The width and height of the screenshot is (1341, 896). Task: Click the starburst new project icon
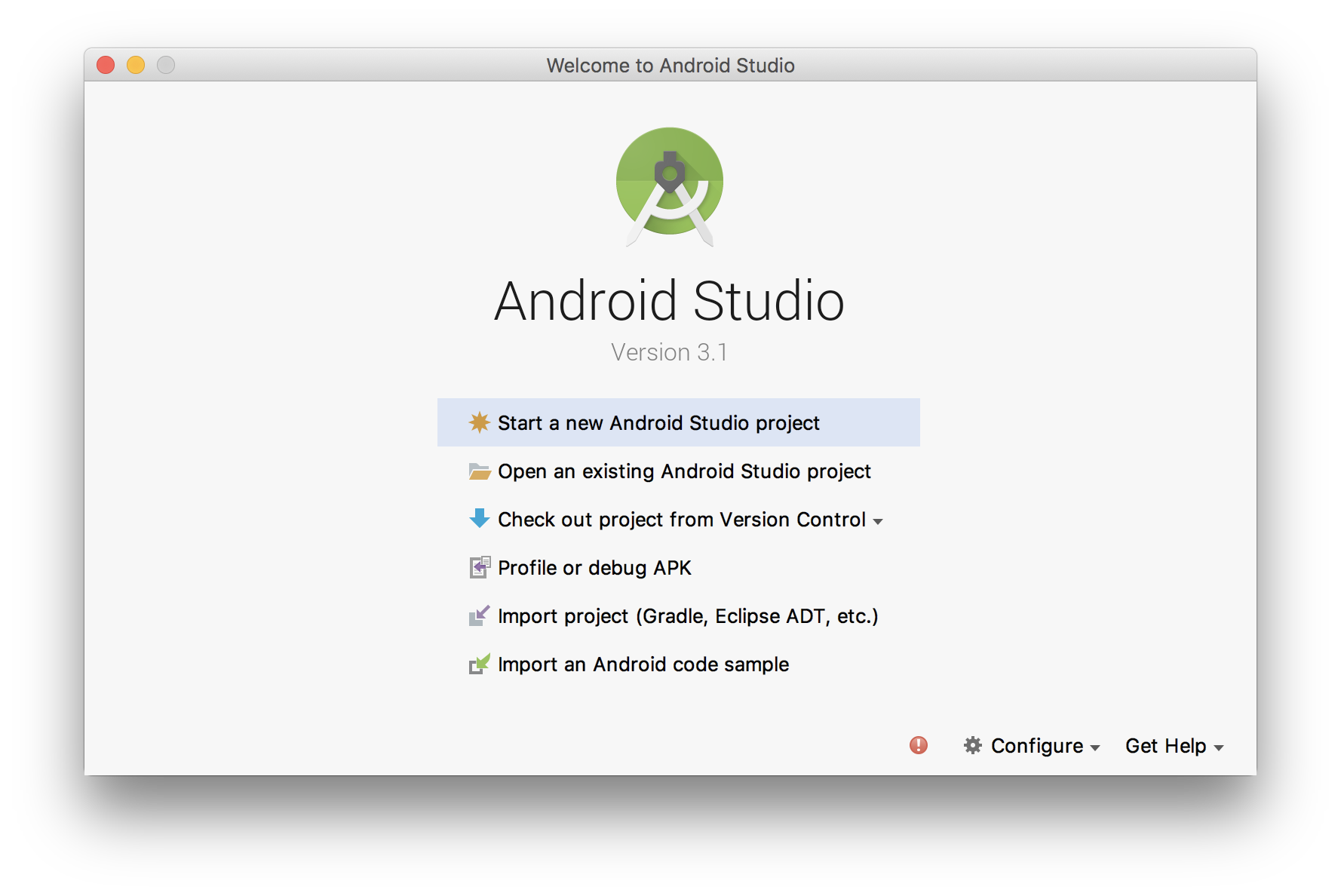480,422
